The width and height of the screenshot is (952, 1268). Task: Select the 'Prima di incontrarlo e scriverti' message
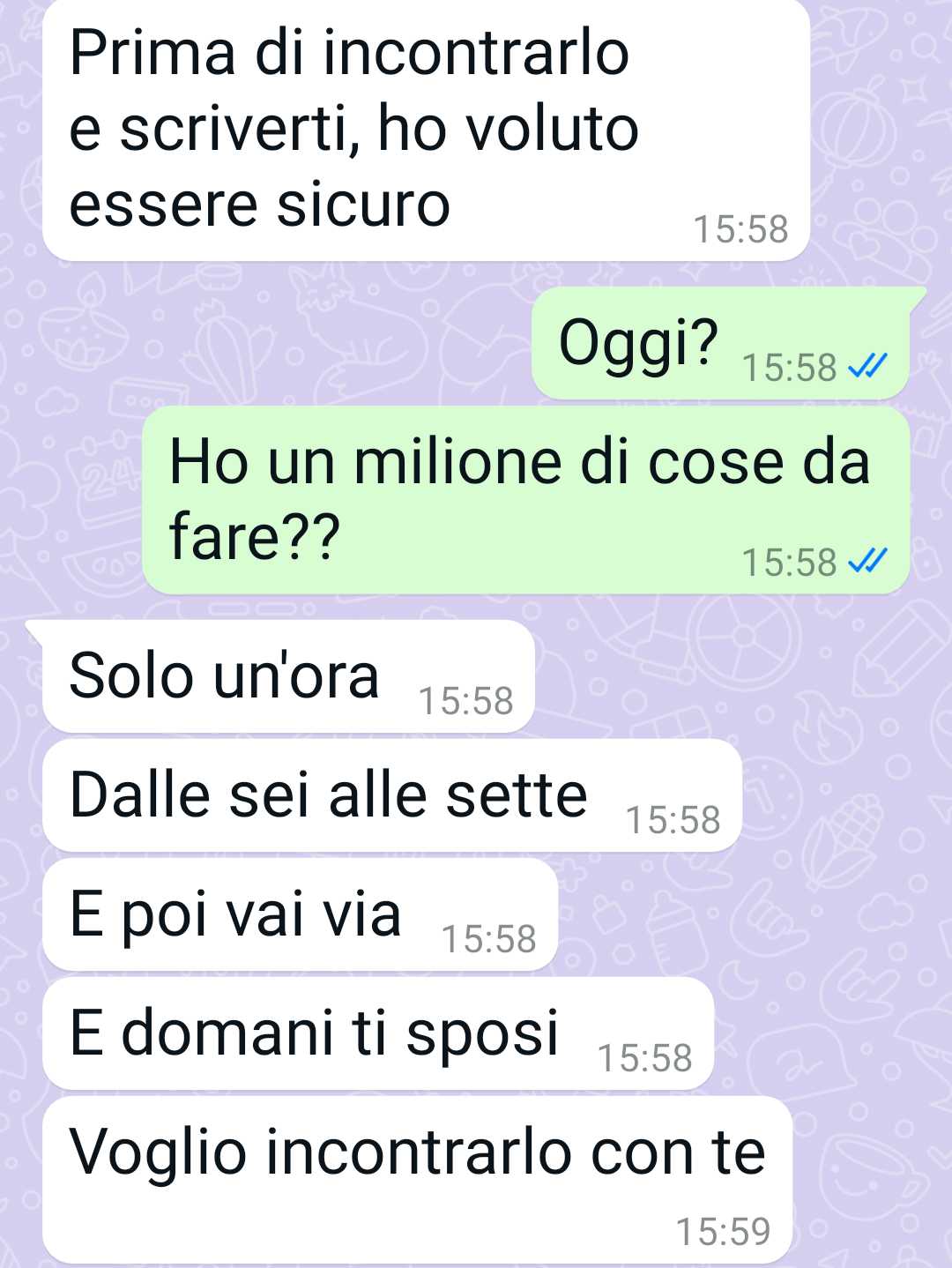426,130
